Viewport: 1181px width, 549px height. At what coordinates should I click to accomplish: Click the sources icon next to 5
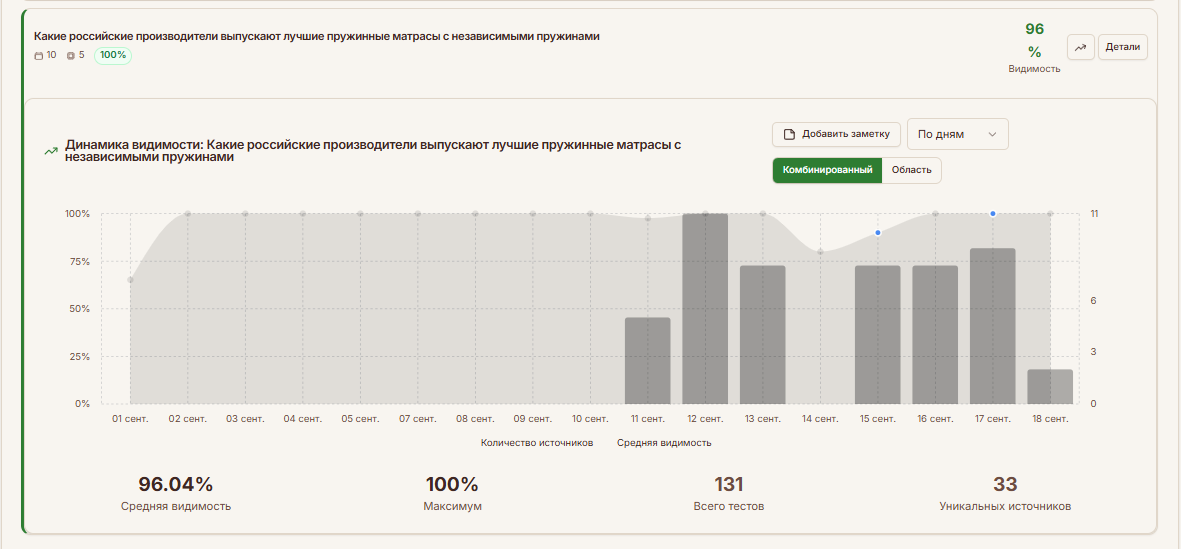(70, 56)
